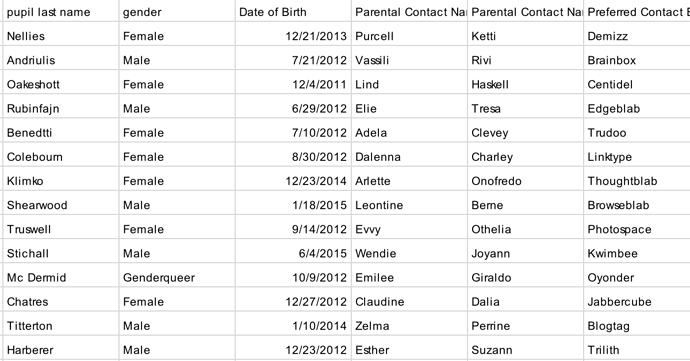Select the cell containing Thoughtblab
The width and height of the screenshot is (690, 361).
pos(637,181)
